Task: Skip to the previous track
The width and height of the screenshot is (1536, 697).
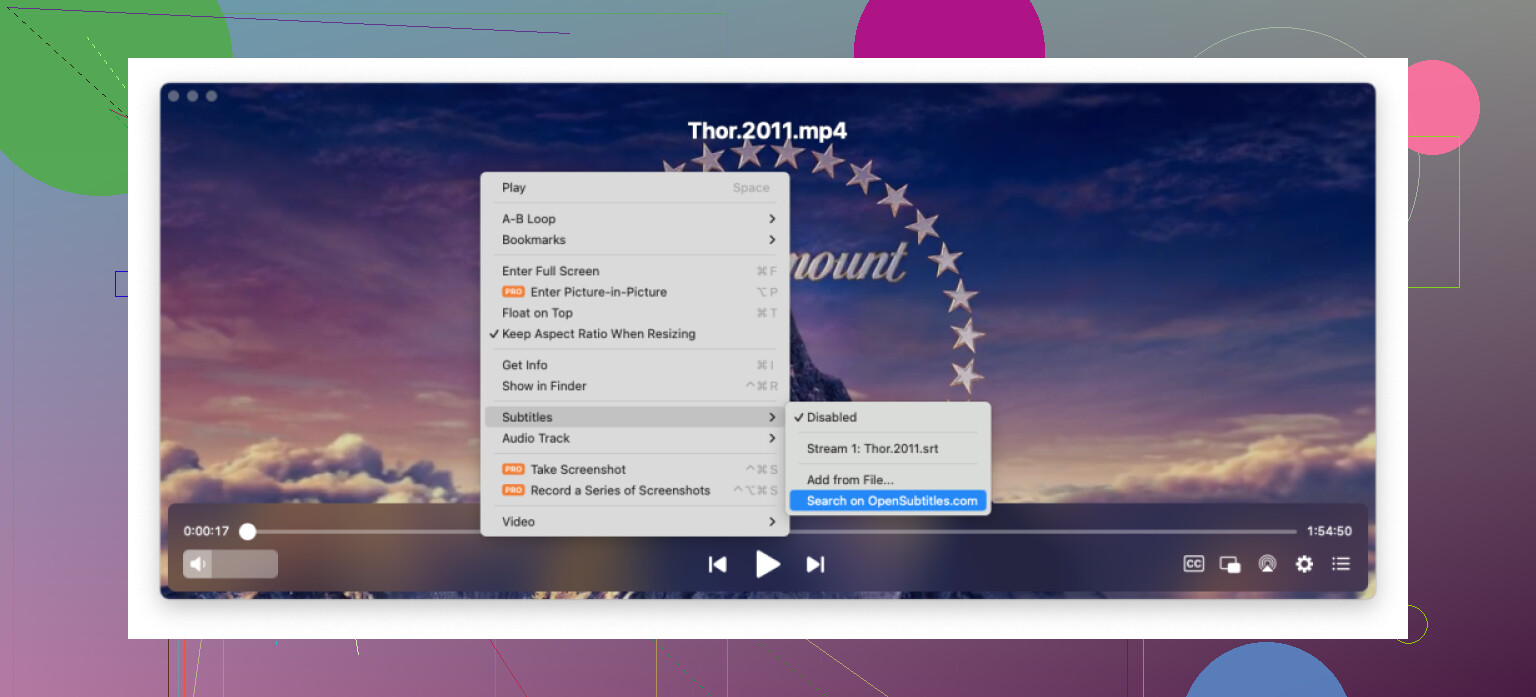Action: pos(717,564)
